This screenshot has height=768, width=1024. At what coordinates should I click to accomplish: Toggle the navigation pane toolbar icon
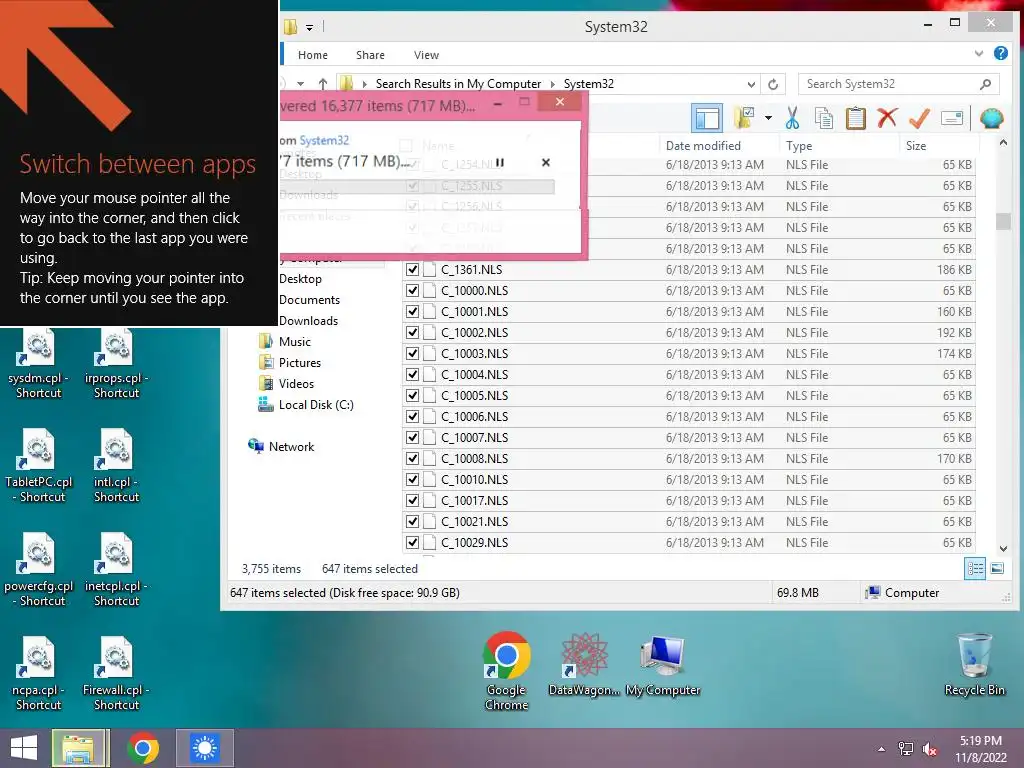707,118
